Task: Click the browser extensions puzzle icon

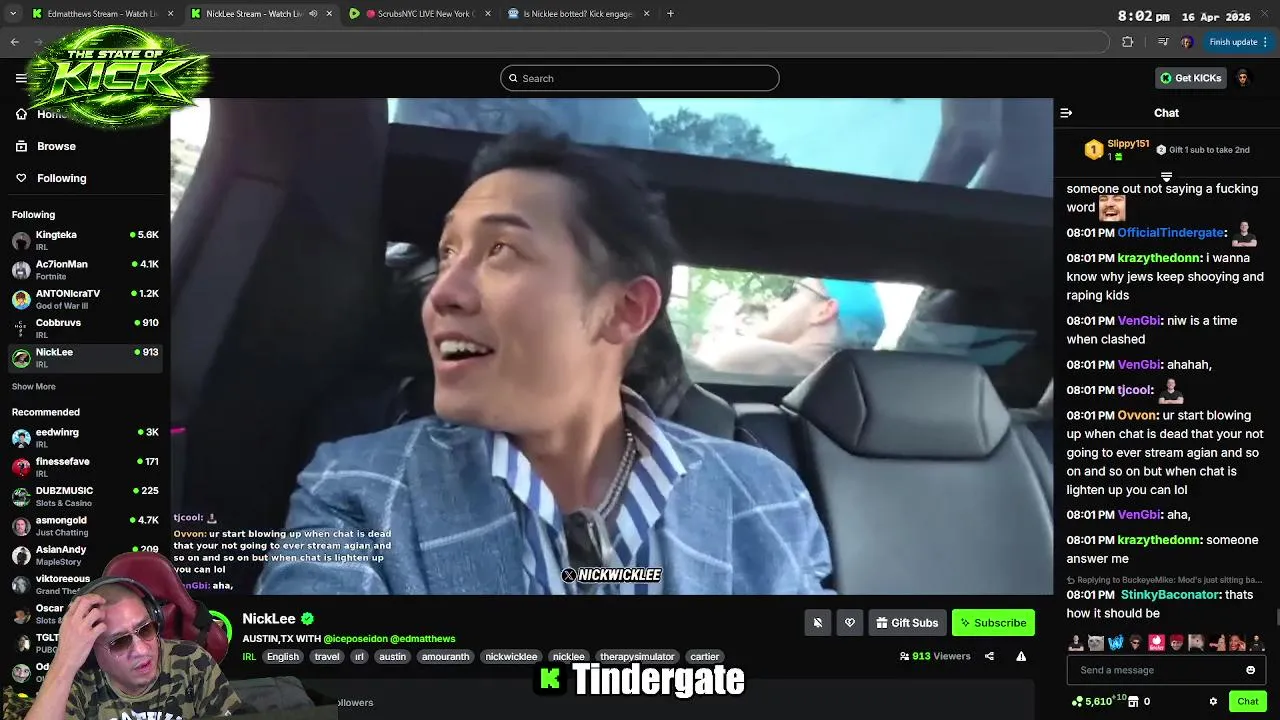Action: click(1128, 42)
